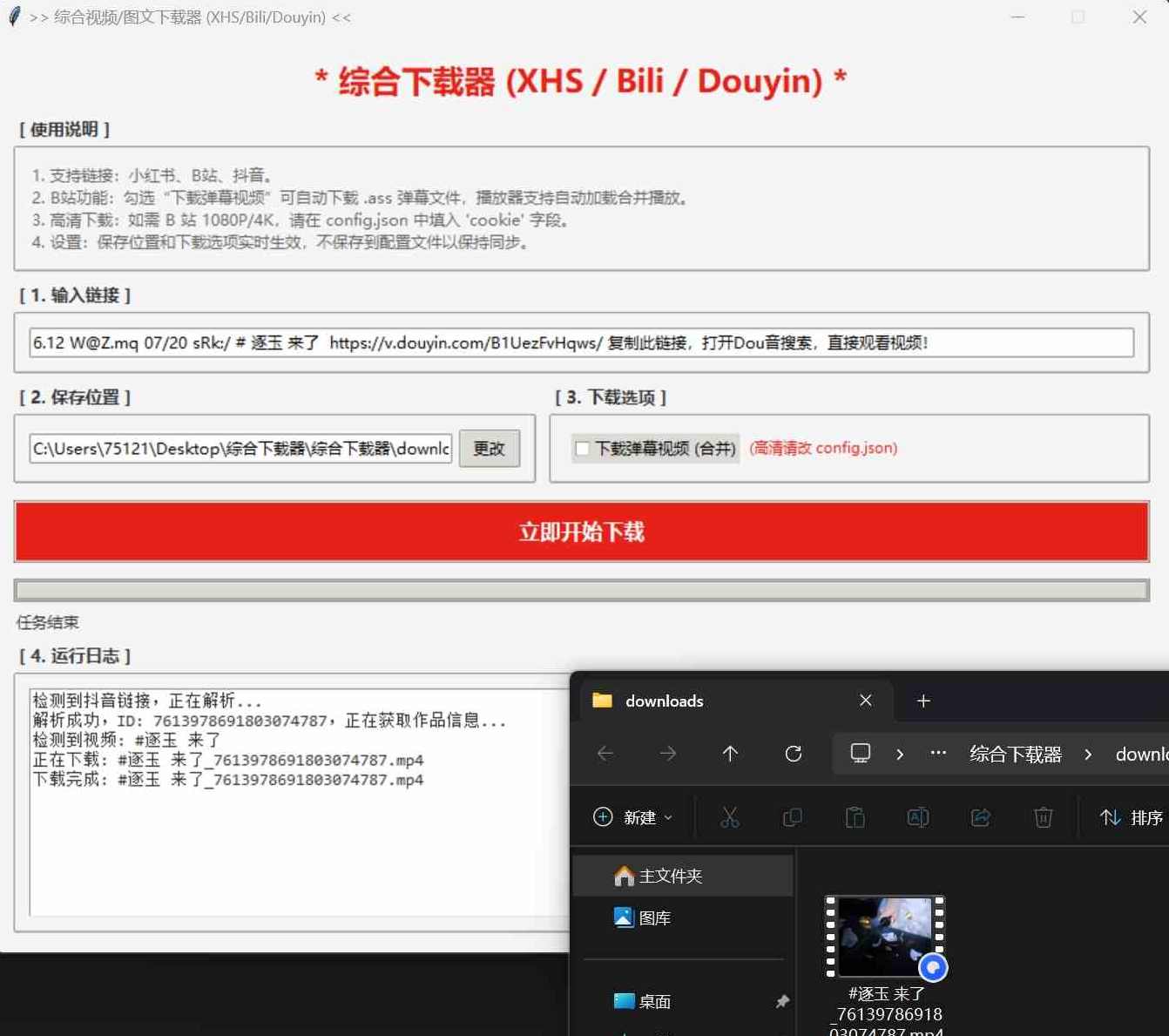Click the Share icon in the Explorer toolbar
This screenshot has width=1169, height=1036.
coord(980,817)
